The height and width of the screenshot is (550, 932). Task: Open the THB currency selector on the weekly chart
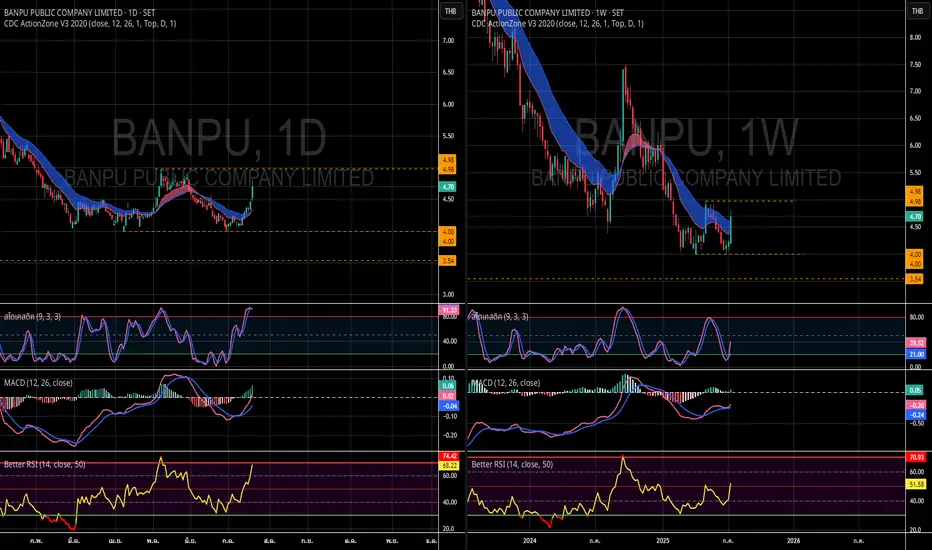coord(915,11)
